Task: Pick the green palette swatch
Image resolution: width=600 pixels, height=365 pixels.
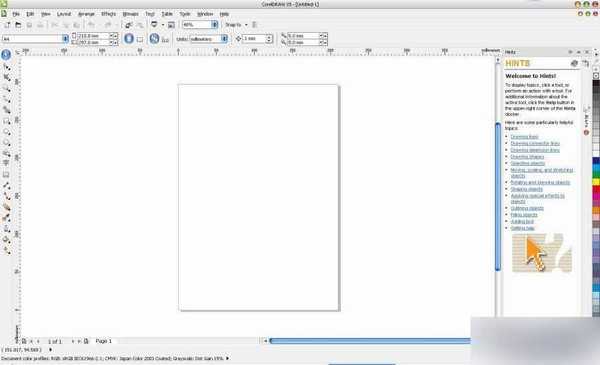Action: click(596, 173)
